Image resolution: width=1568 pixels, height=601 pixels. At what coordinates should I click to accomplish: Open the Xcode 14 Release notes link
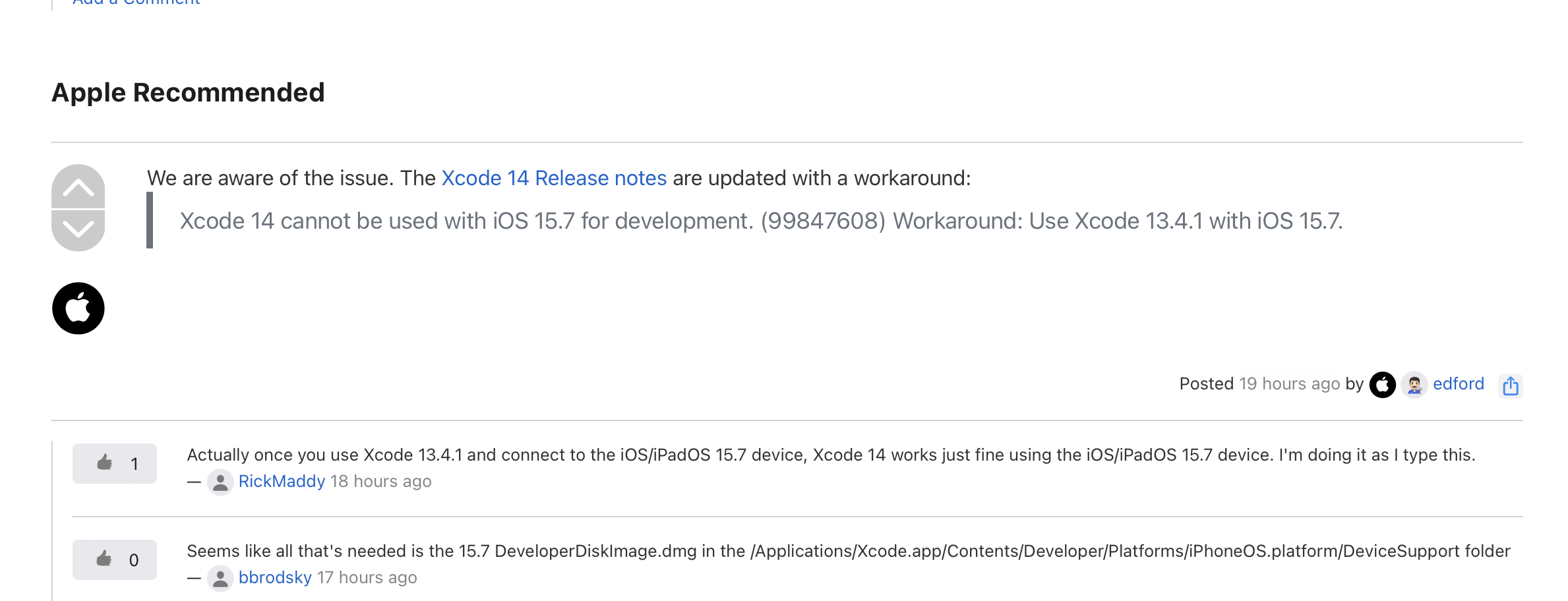(554, 178)
